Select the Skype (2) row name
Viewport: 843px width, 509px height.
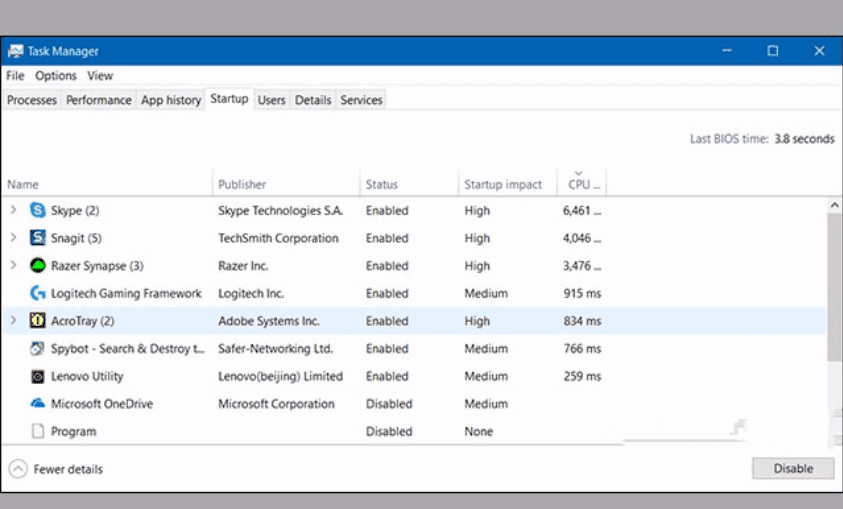[x=75, y=211]
